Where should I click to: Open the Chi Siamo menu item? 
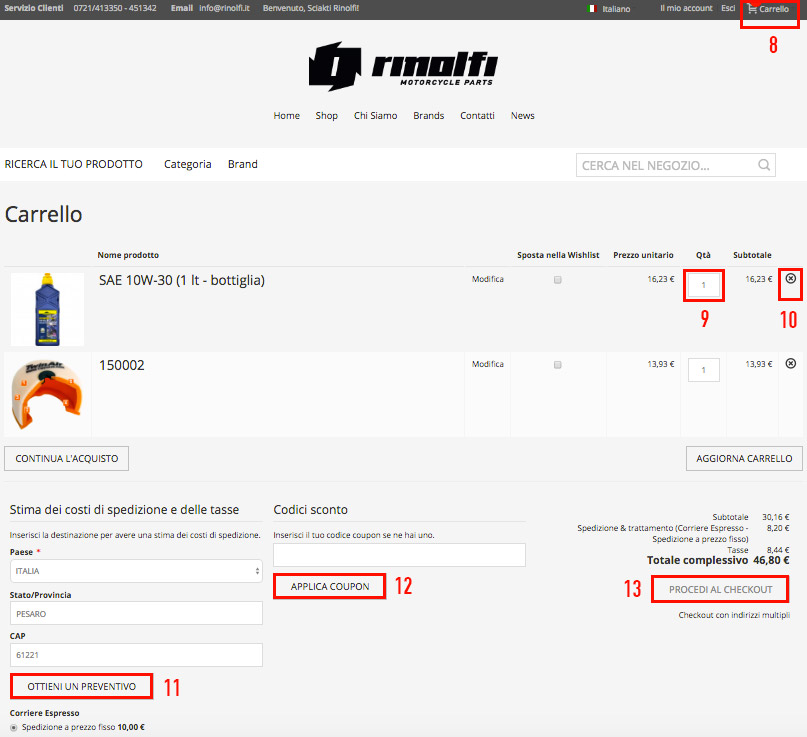point(375,116)
